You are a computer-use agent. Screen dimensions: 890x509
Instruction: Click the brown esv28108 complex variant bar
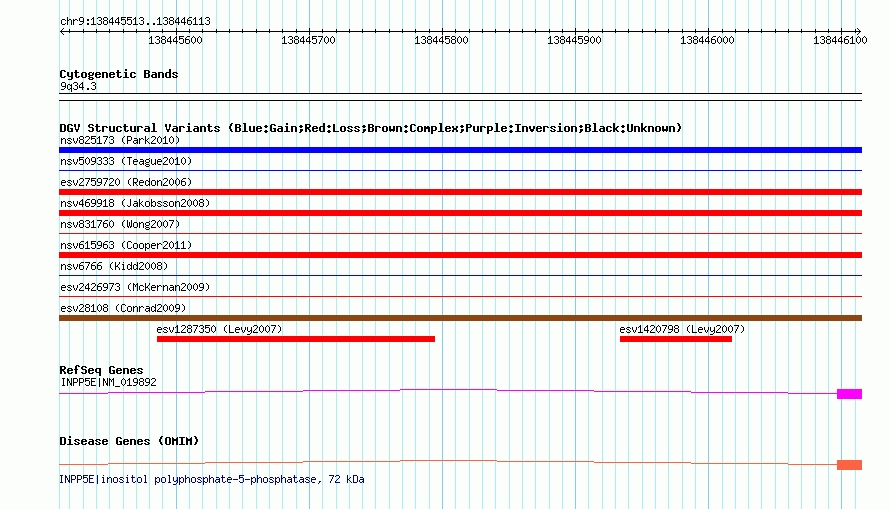pyautogui.click(x=460, y=318)
